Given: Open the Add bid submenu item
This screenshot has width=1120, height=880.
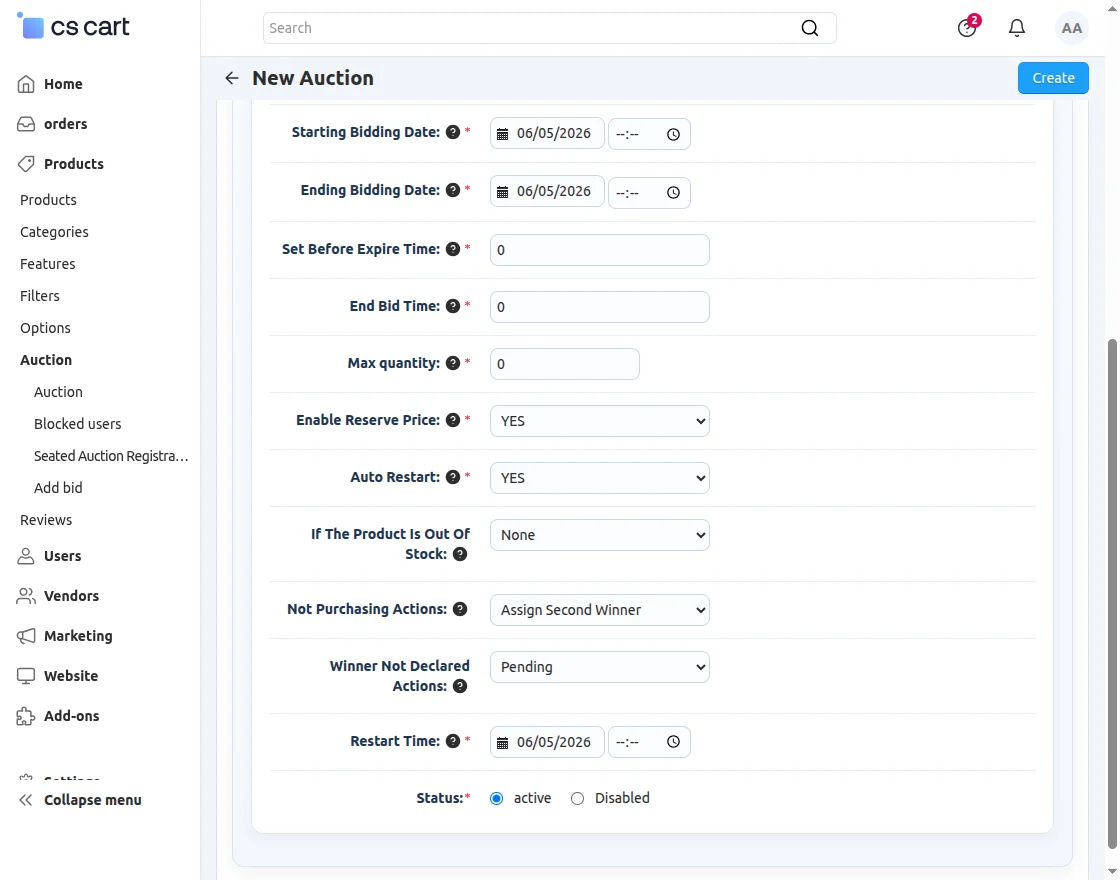Looking at the screenshot, I should click(x=58, y=489).
